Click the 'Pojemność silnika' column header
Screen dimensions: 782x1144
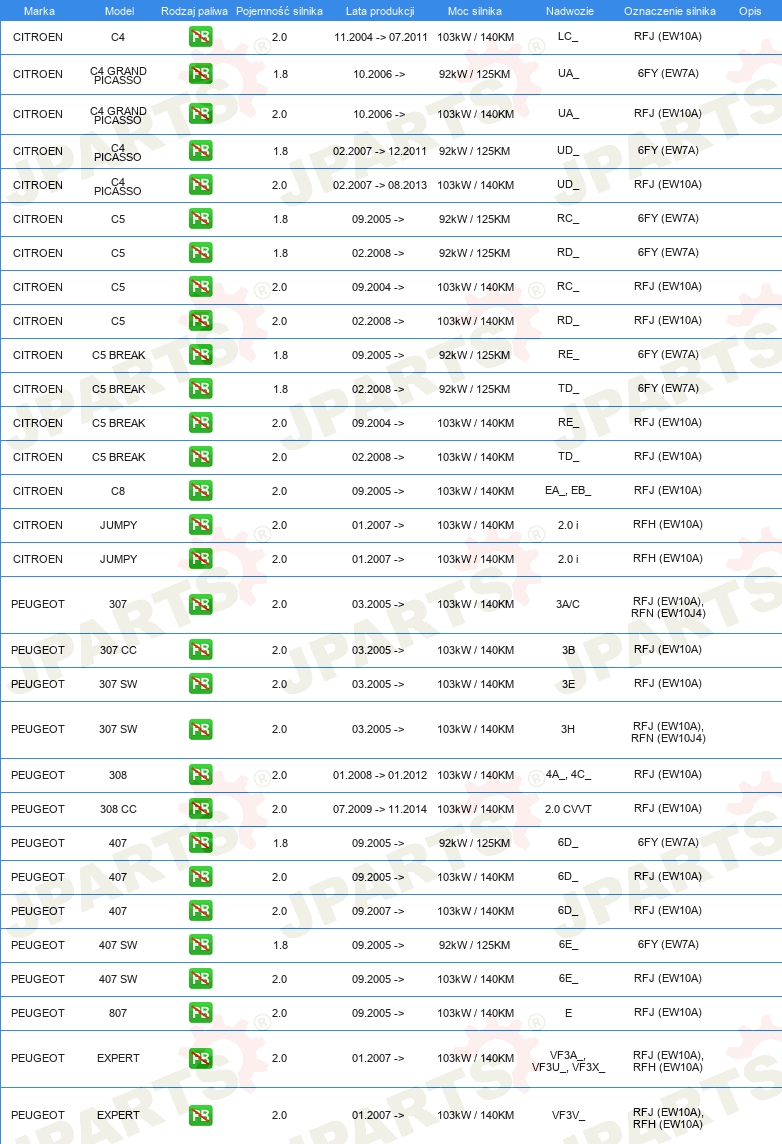(x=279, y=11)
